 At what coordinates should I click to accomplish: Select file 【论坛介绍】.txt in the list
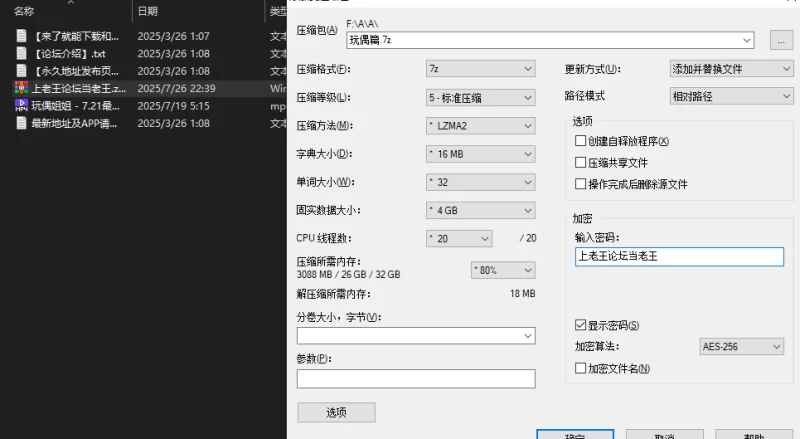click(x=68, y=54)
